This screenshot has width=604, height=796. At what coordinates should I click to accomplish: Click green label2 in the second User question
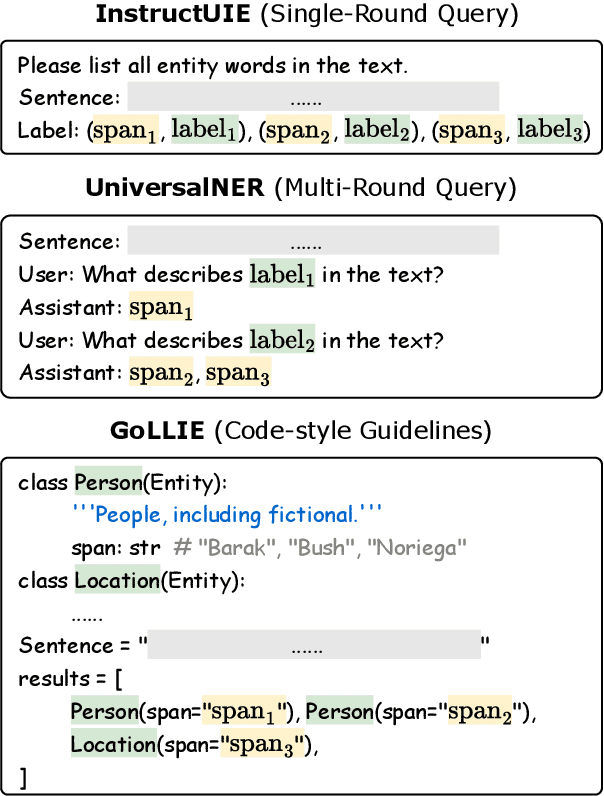point(282,341)
